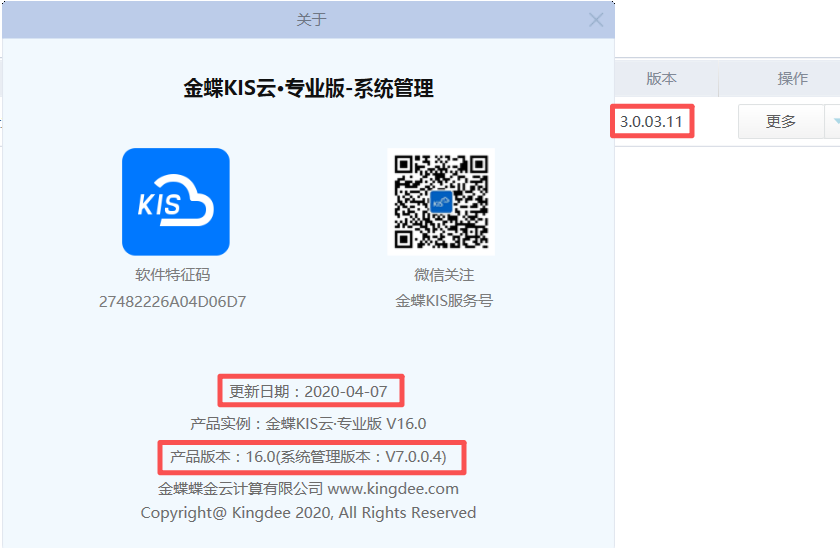Click the 金蝶KIS云·专业版-系统管理 heading
The width and height of the screenshot is (840, 548).
point(308,88)
